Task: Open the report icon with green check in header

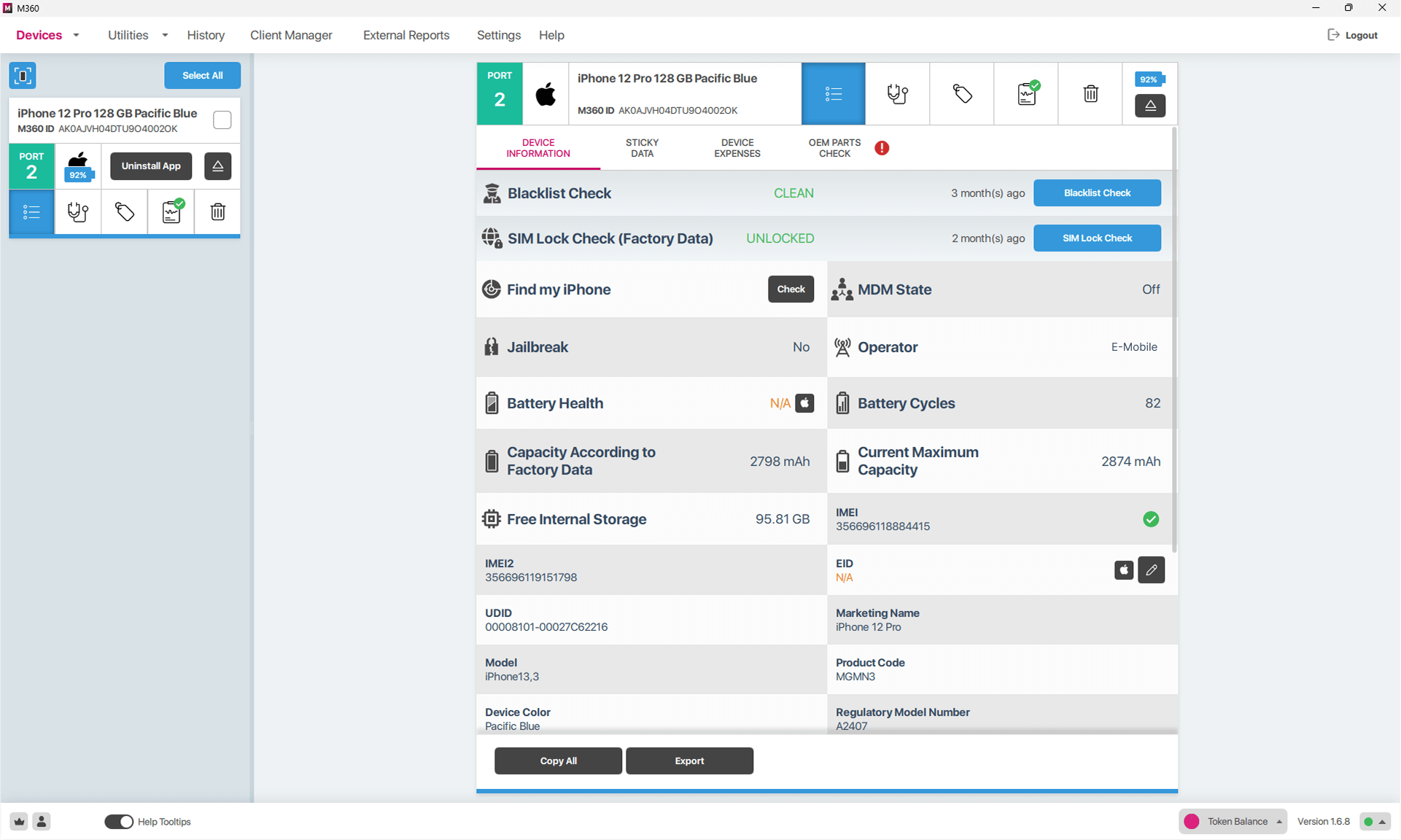Action: point(1026,94)
